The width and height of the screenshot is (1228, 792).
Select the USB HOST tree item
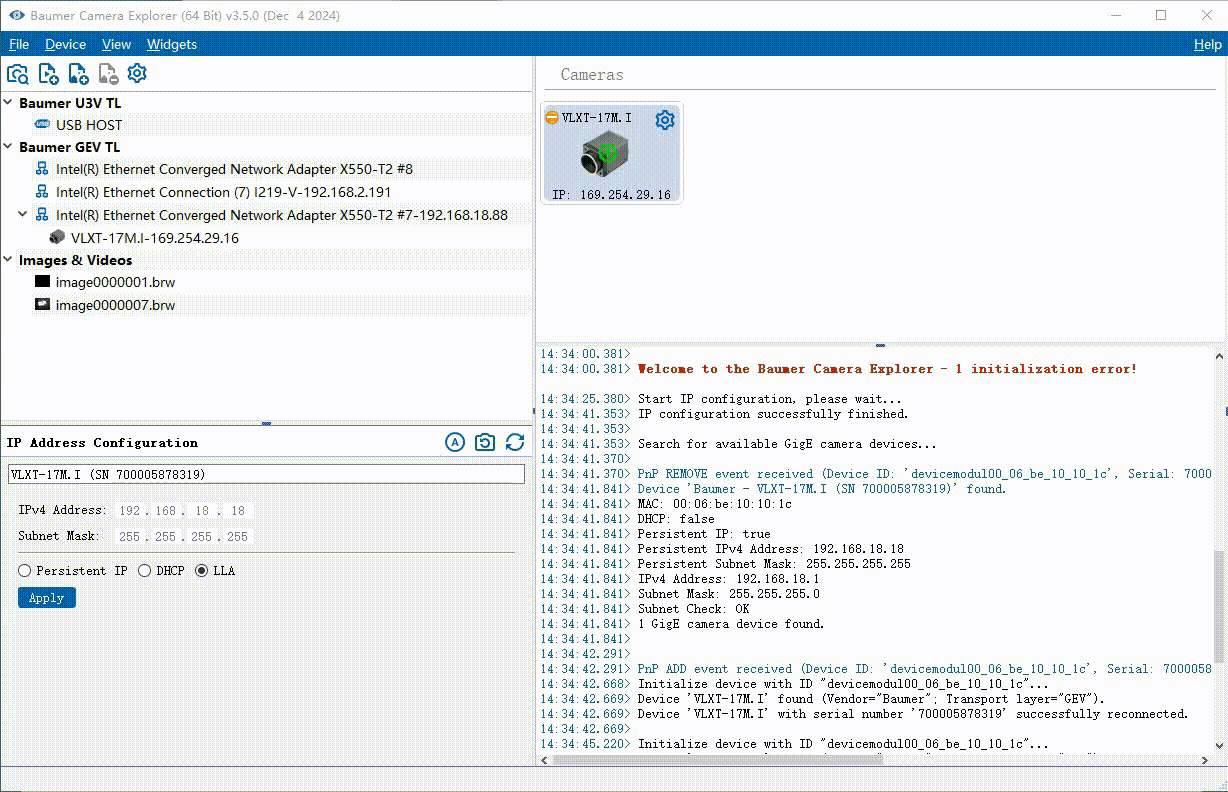click(89, 125)
